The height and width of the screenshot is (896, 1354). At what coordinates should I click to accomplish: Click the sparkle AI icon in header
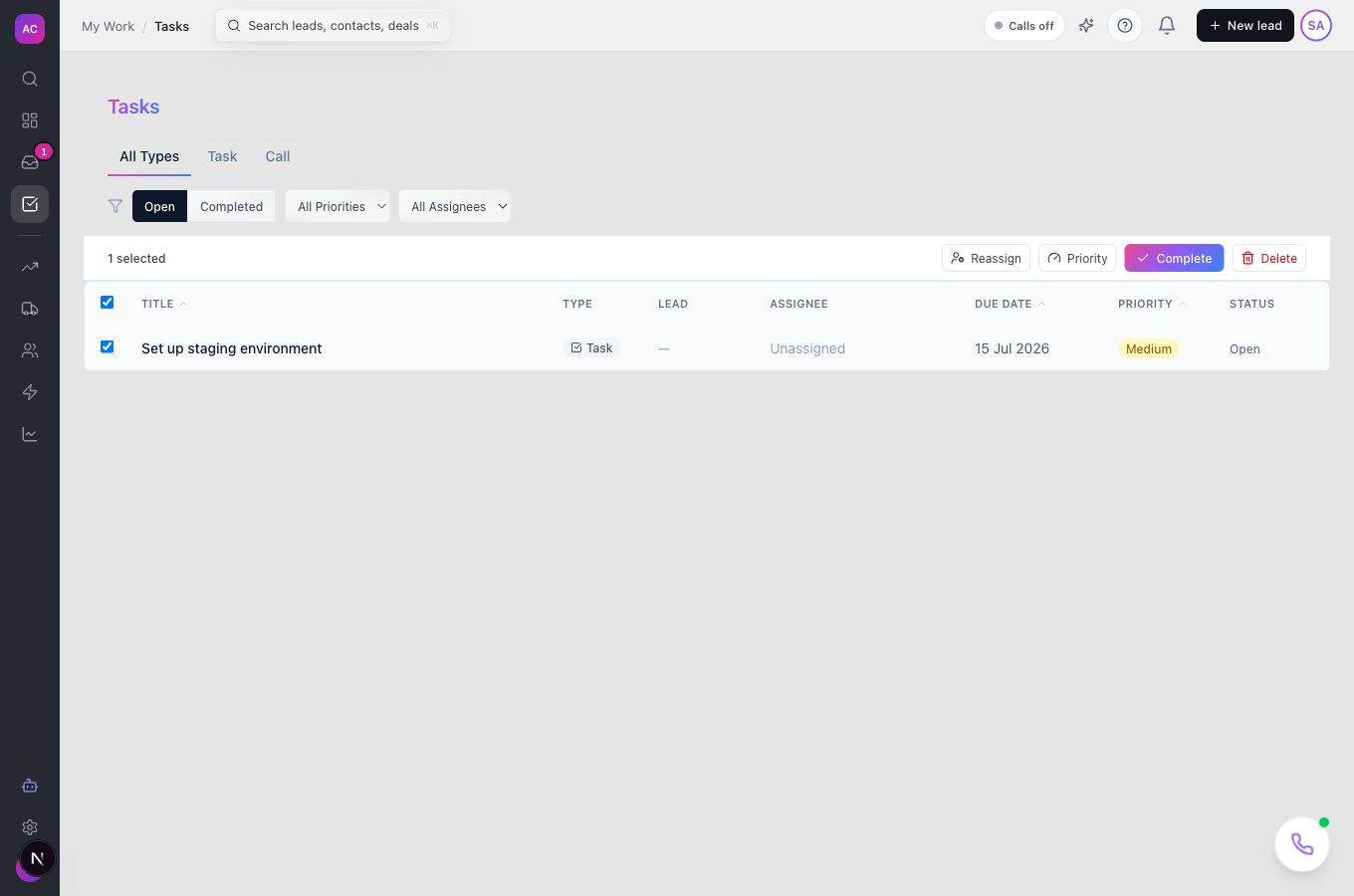tap(1086, 26)
